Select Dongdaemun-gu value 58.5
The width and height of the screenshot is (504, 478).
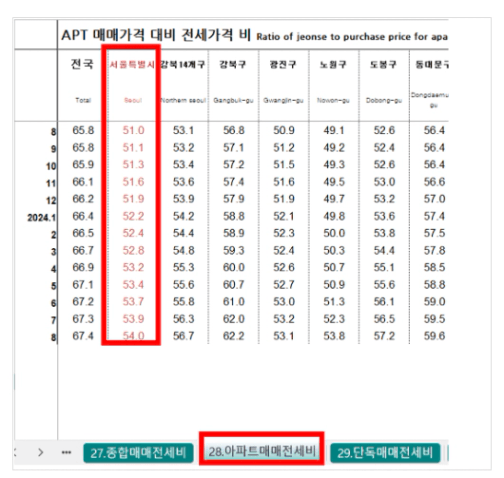click(x=434, y=267)
